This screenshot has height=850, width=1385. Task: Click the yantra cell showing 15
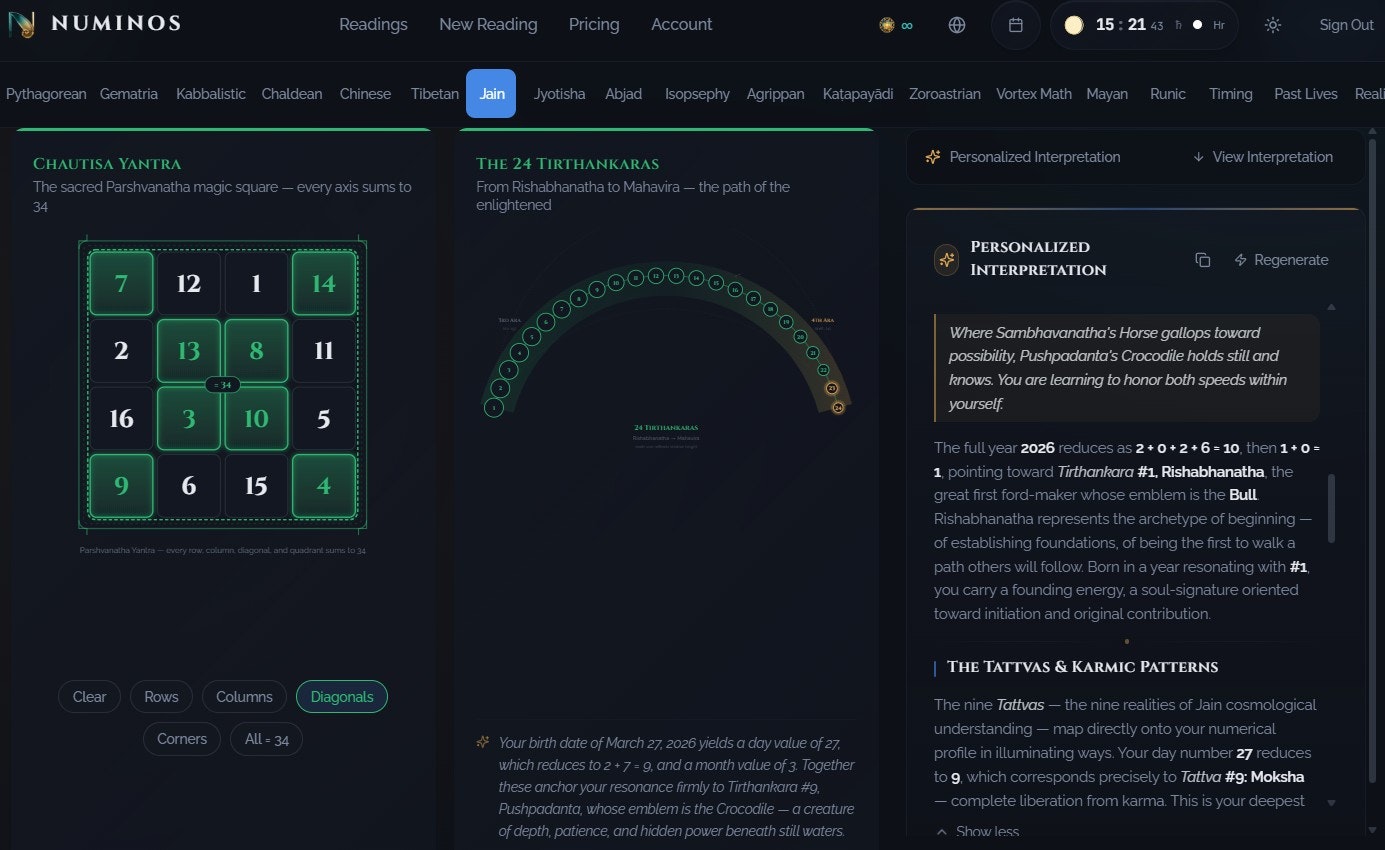(x=256, y=486)
